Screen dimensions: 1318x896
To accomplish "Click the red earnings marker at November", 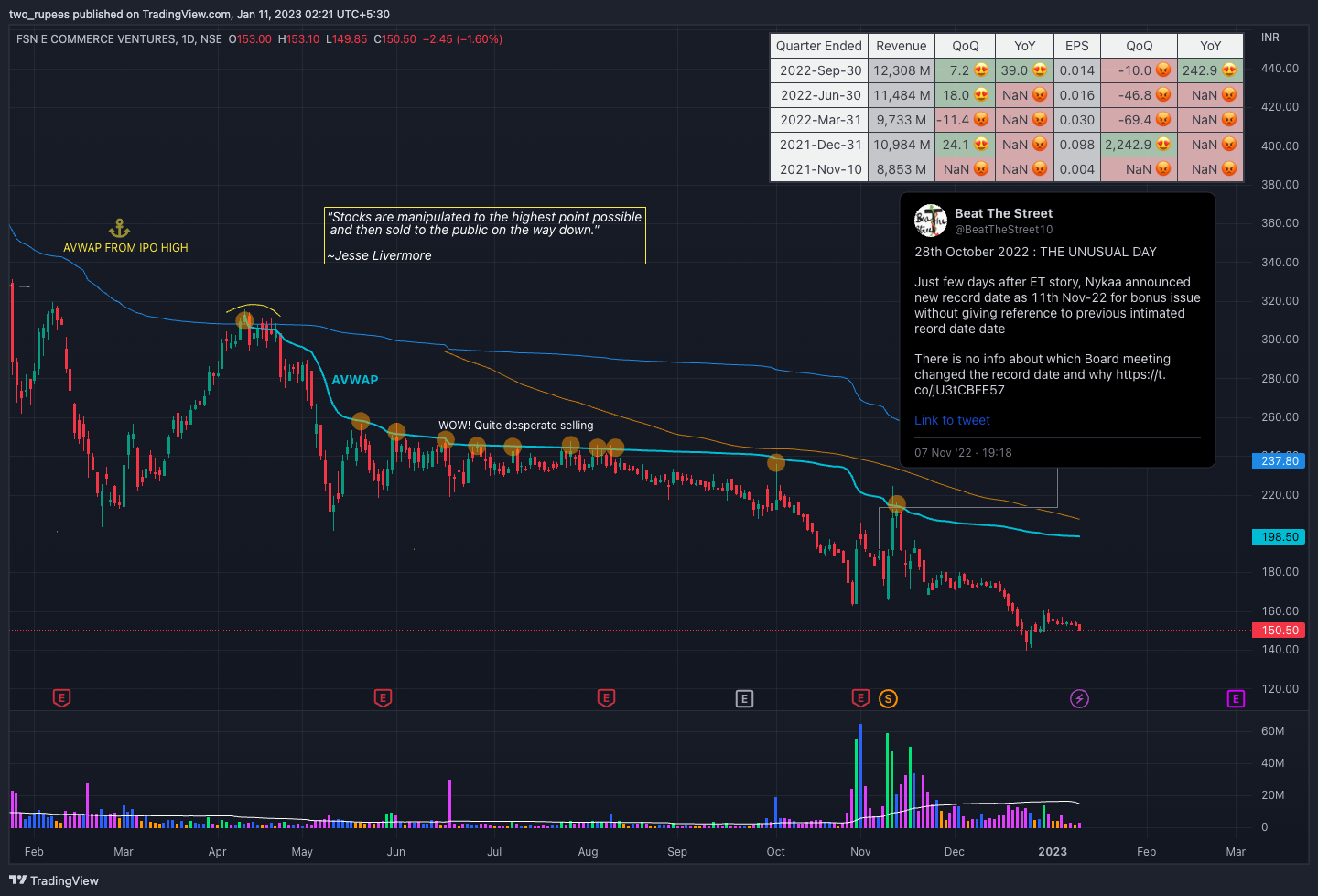I will (860, 698).
